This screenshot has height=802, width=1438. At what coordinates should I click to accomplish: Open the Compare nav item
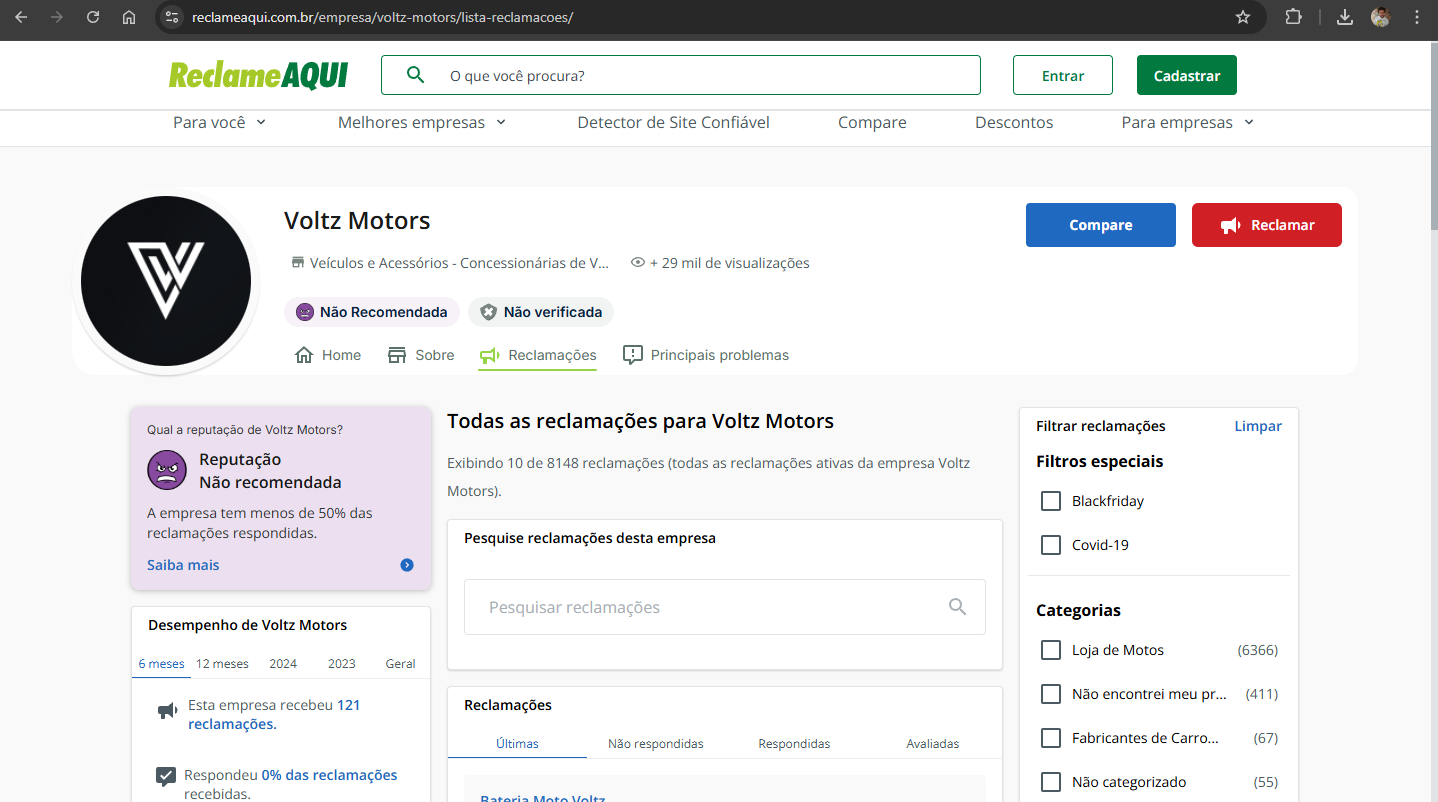(872, 122)
